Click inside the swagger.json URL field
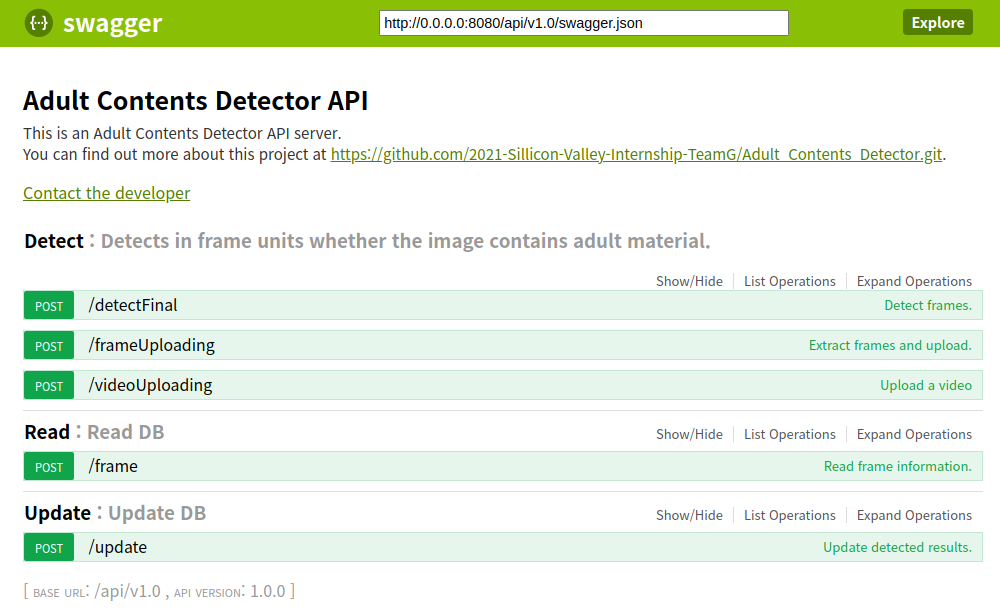The image size is (1000, 615). pos(583,22)
